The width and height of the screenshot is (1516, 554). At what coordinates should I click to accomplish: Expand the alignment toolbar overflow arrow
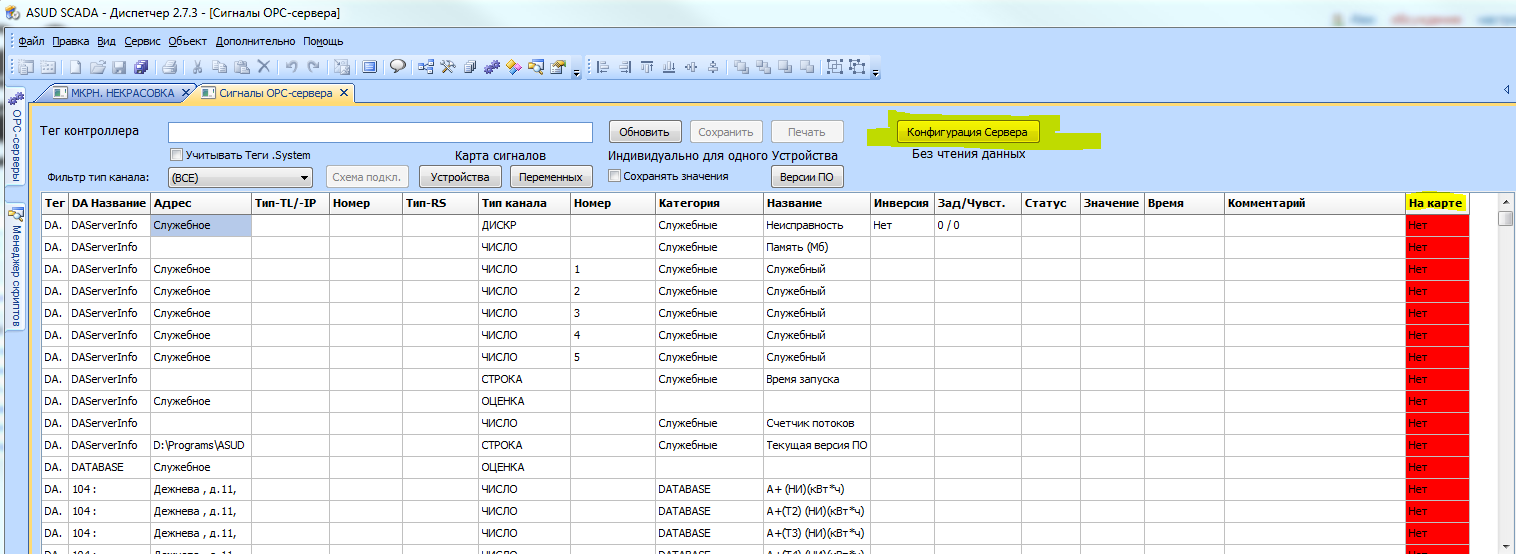click(876, 72)
